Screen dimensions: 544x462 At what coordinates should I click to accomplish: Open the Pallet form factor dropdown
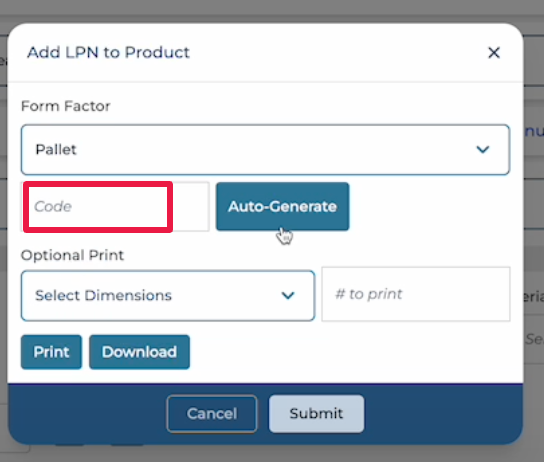tap(265, 149)
